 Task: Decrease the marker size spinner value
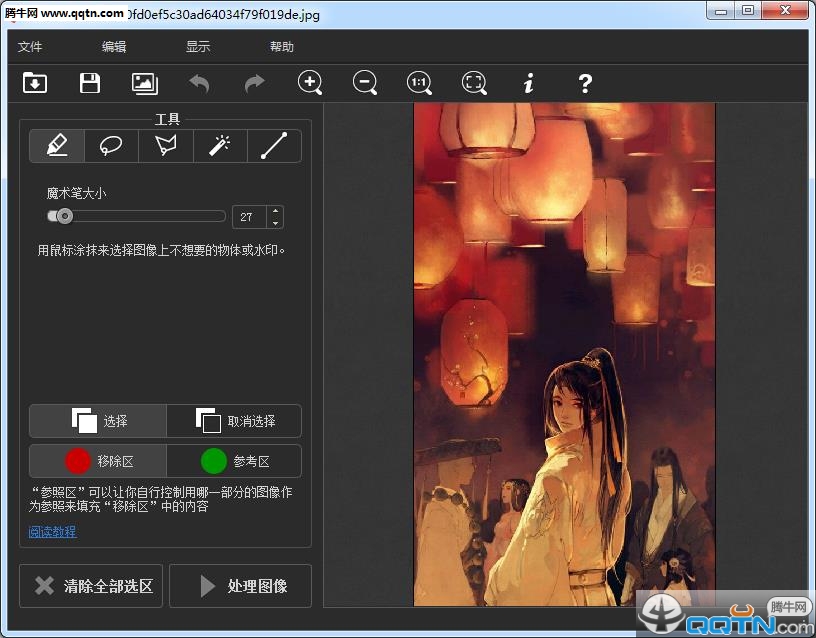click(x=275, y=222)
